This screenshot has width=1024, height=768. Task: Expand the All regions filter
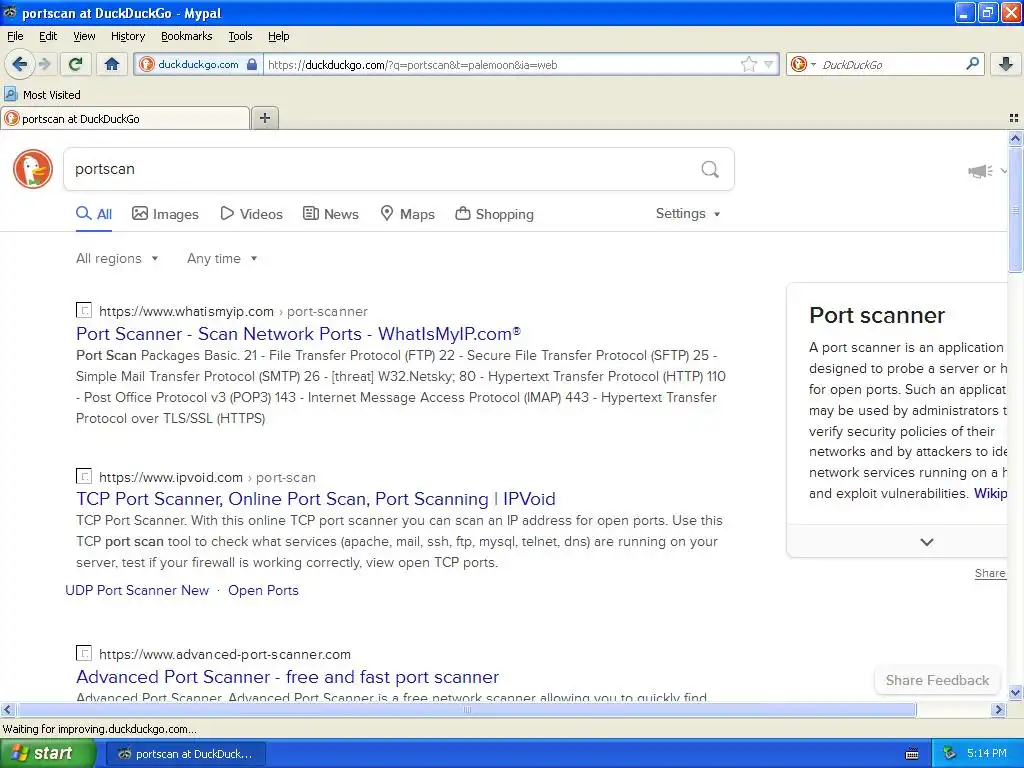[117, 259]
